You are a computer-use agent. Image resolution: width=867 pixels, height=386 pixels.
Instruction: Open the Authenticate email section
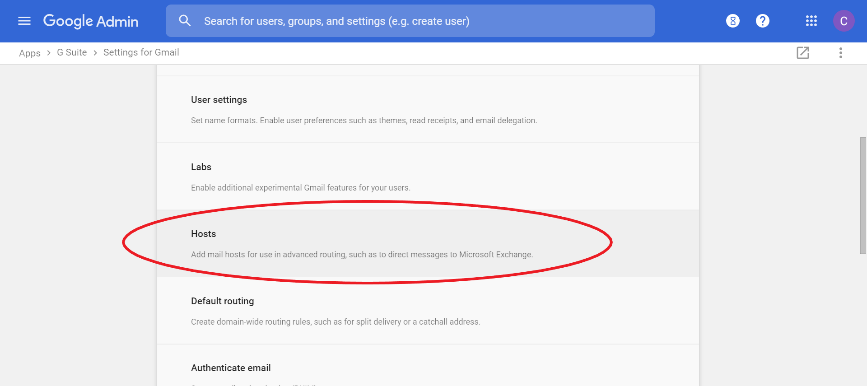pyautogui.click(x=428, y=366)
